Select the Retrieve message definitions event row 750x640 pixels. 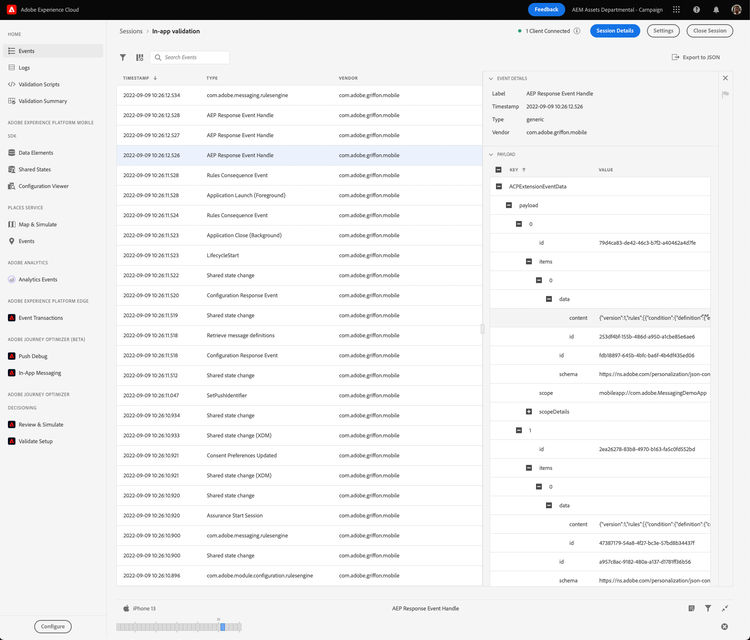(x=299, y=336)
